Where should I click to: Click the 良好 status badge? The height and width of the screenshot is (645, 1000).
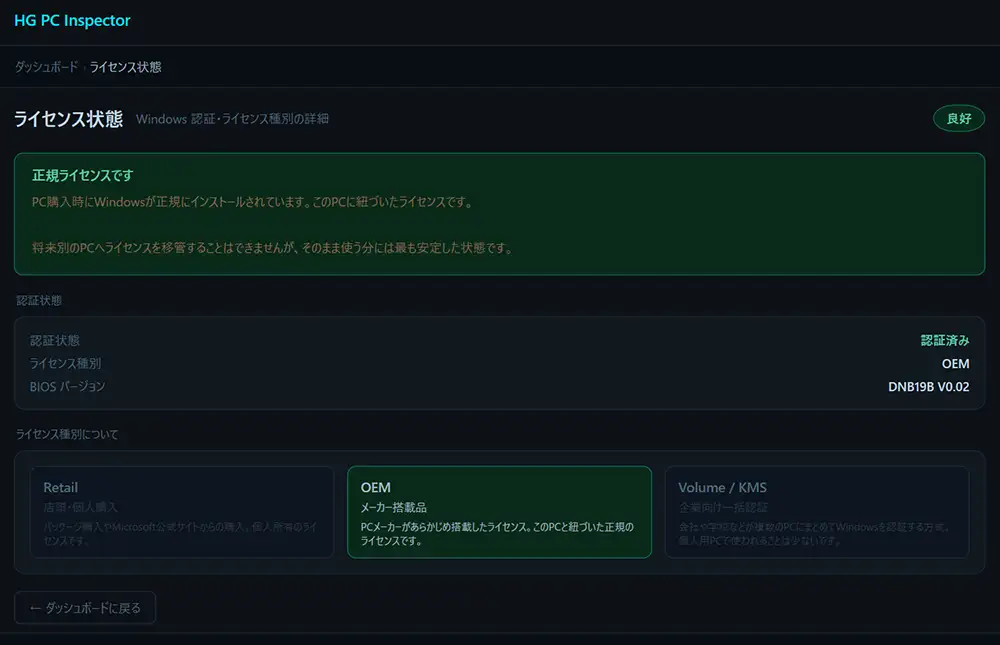(x=959, y=119)
